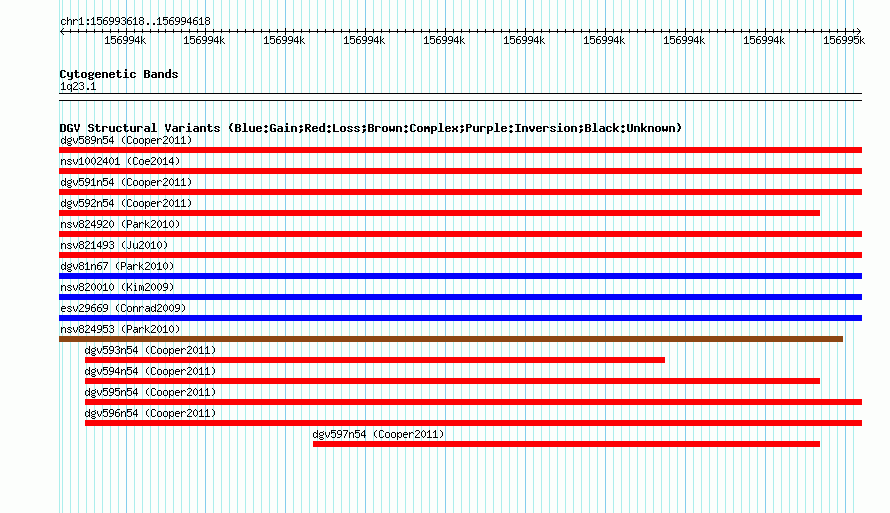The width and height of the screenshot is (890, 513).
Task: Open dgv595n54 (Cooper2011) variant label
Action: pos(150,392)
